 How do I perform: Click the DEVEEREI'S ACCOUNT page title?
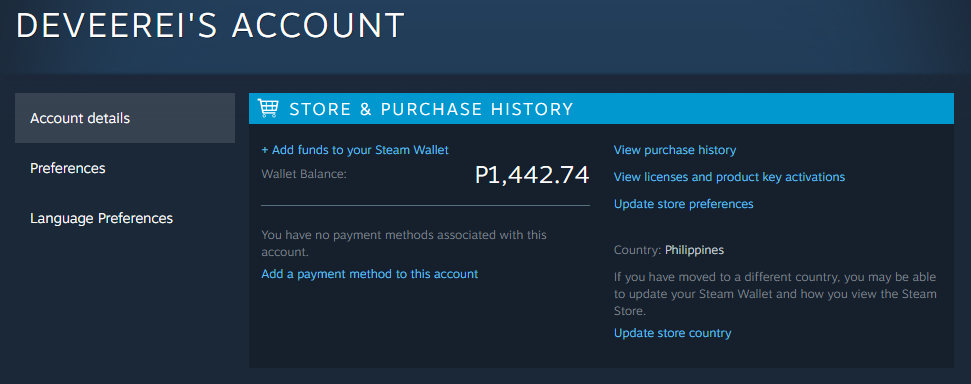click(x=211, y=26)
